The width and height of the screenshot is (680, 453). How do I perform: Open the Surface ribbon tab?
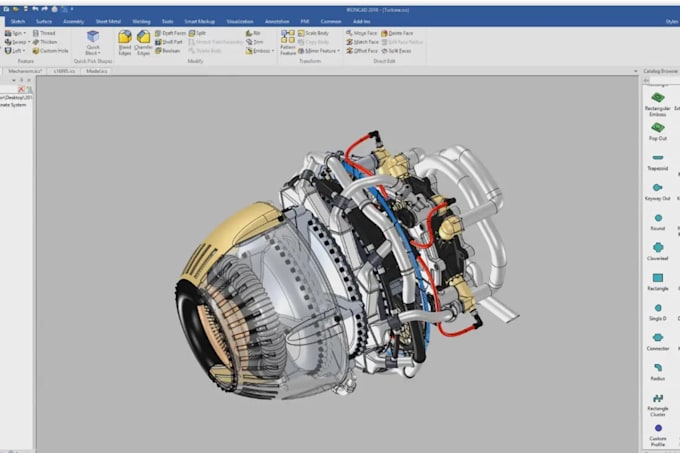[44, 21]
